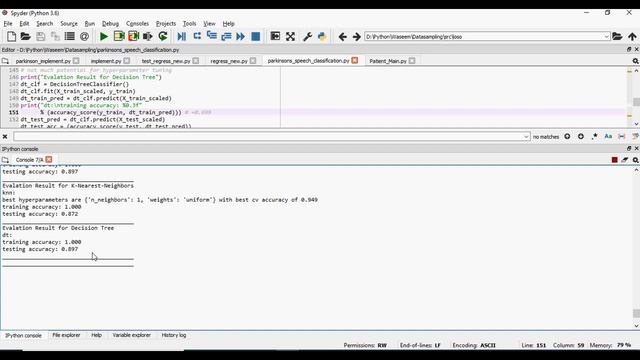Viewport: 640px width, 360px height.
Task: Open the Run menu
Action: [x=89, y=24]
